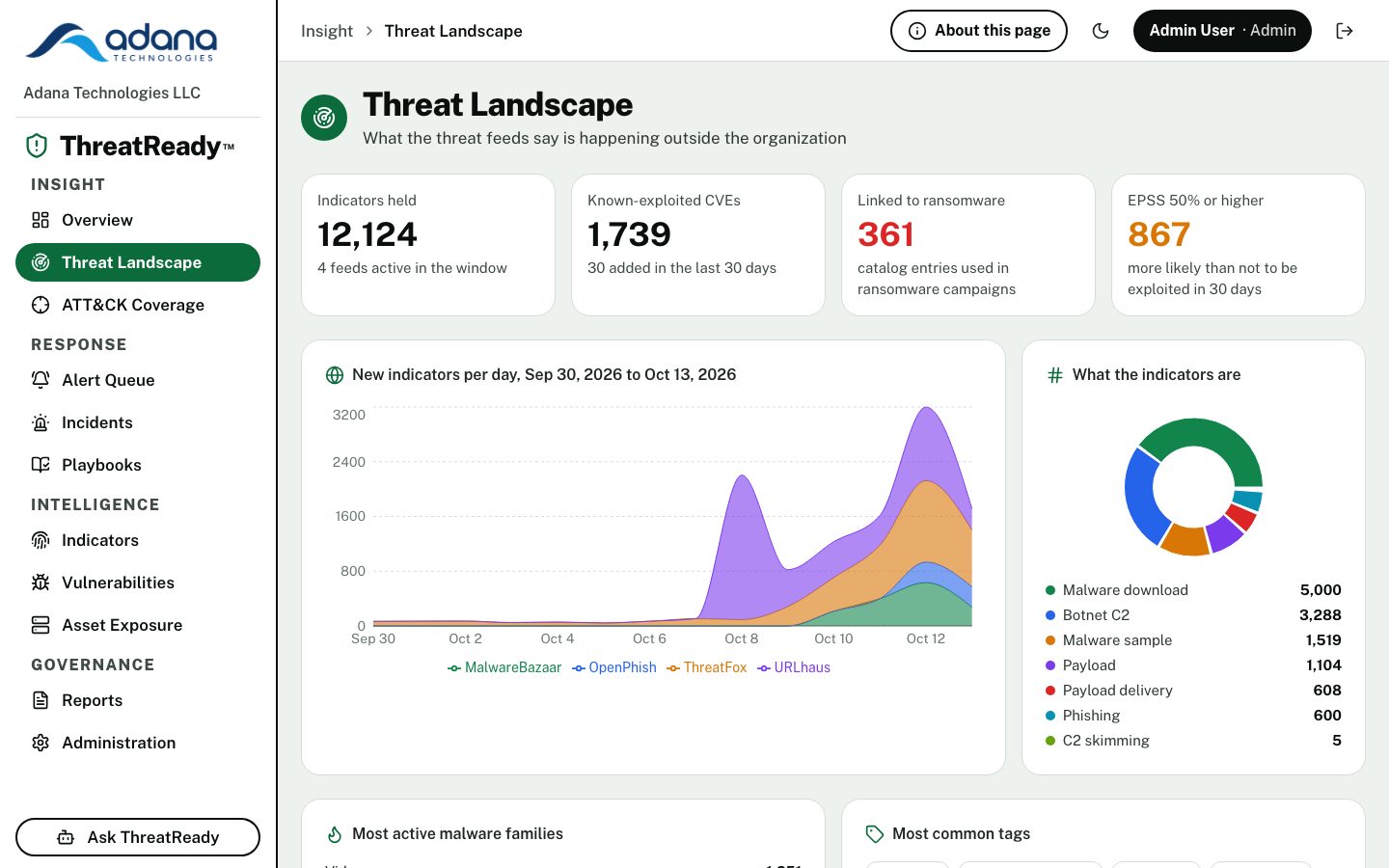Click the Reports document icon

click(41, 700)
